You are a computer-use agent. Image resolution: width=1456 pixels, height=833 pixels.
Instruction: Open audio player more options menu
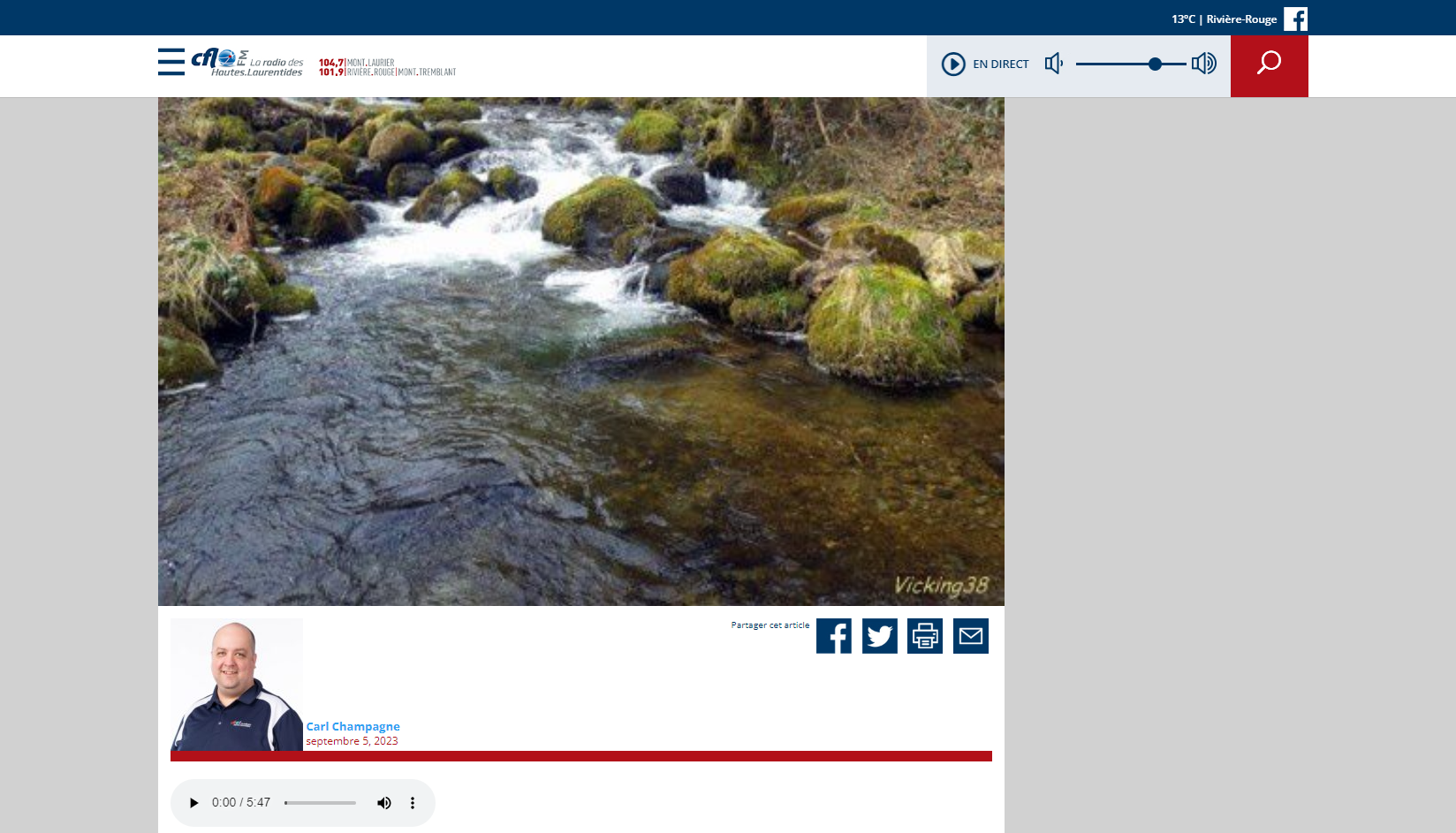tap(413, 803)
